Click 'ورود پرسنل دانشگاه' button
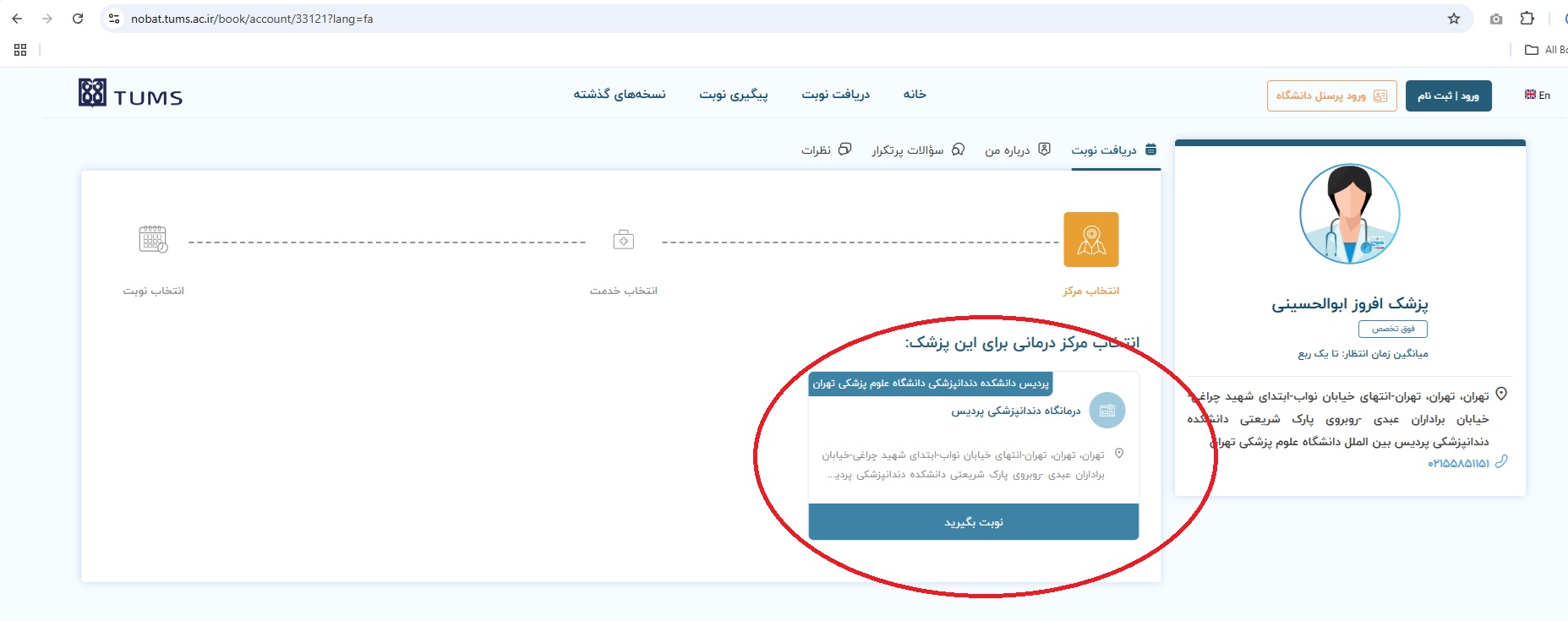1568x621 pixels. point(1331,96)
